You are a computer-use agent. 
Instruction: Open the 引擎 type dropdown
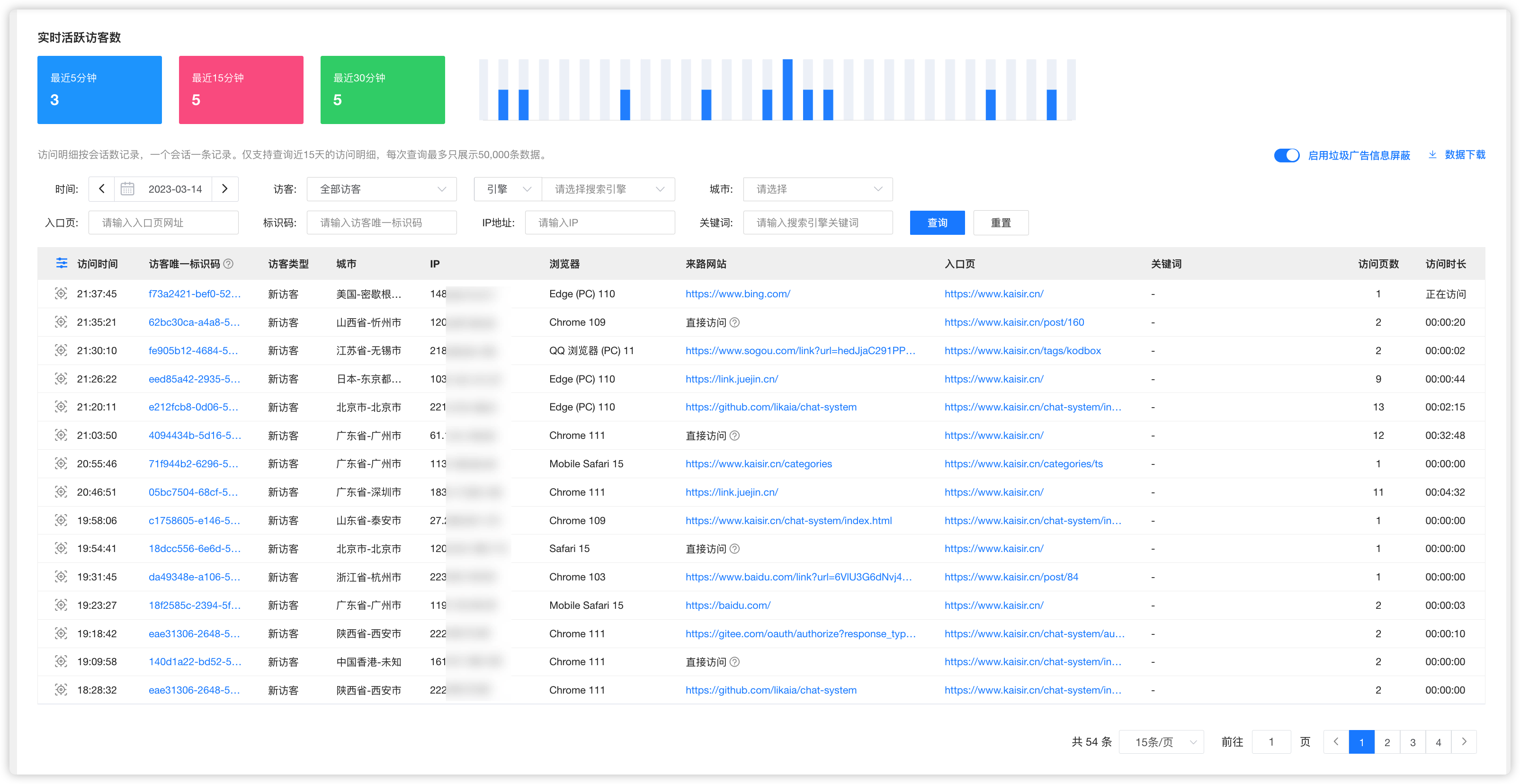[508, 189]
